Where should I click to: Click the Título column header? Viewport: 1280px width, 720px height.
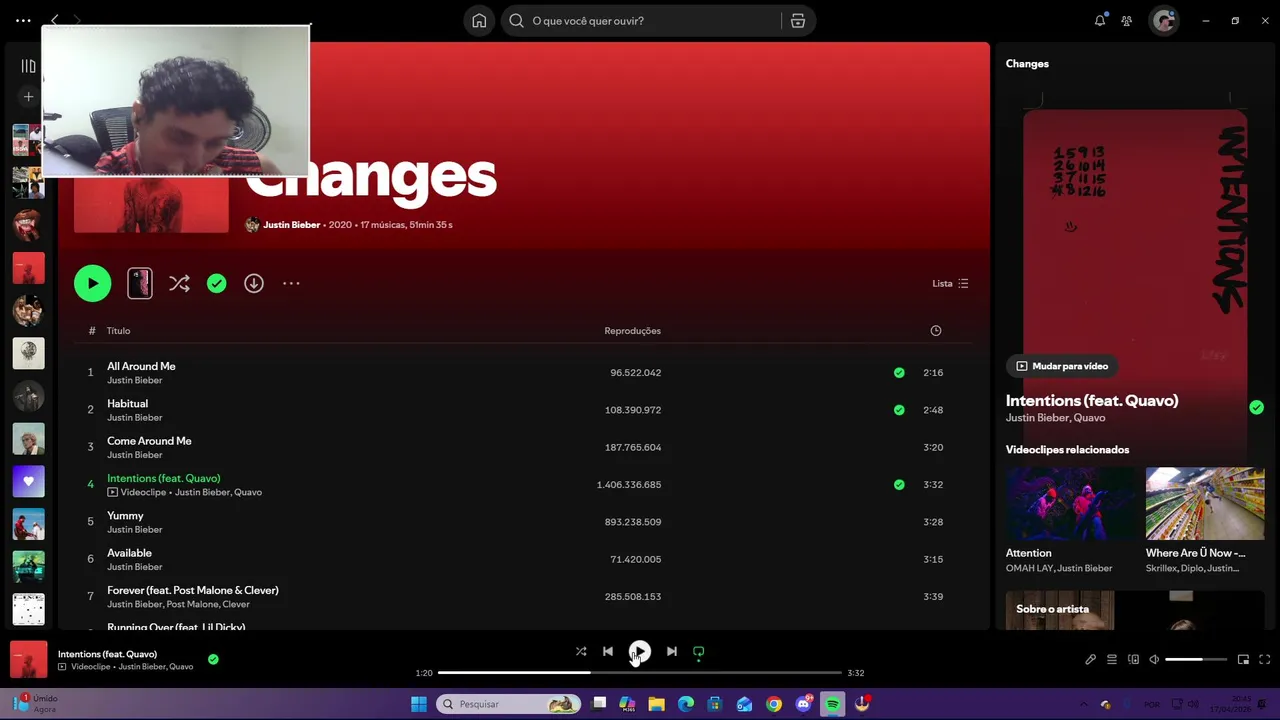coord(118,331)
